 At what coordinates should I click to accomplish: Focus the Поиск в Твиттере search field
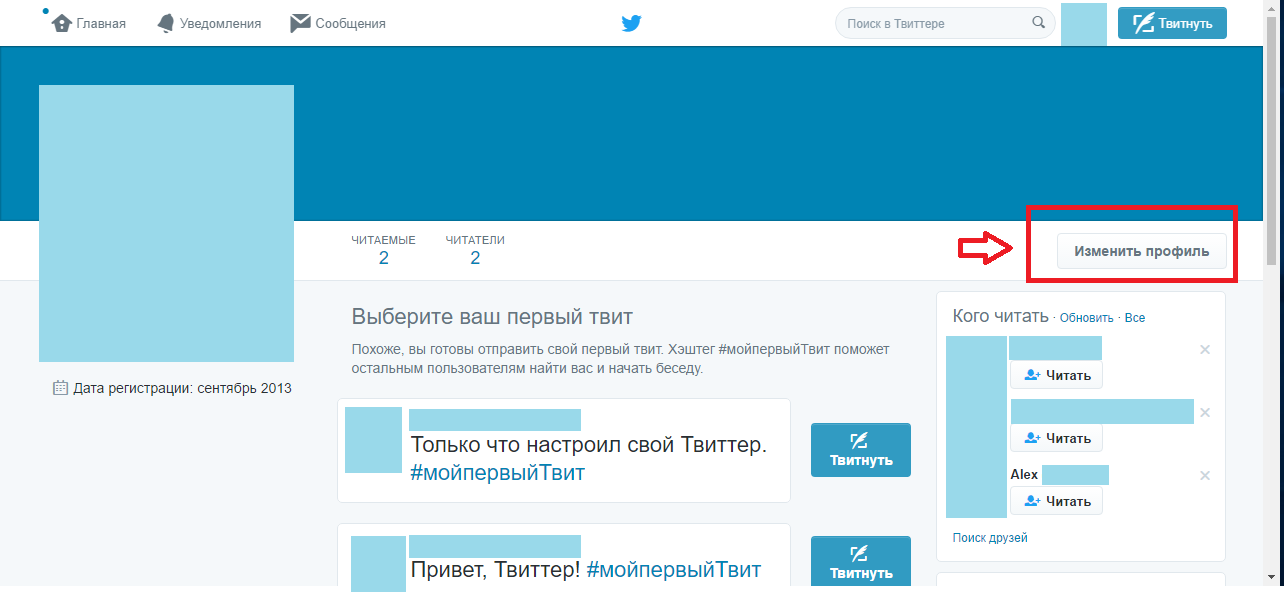pos(945,23)
